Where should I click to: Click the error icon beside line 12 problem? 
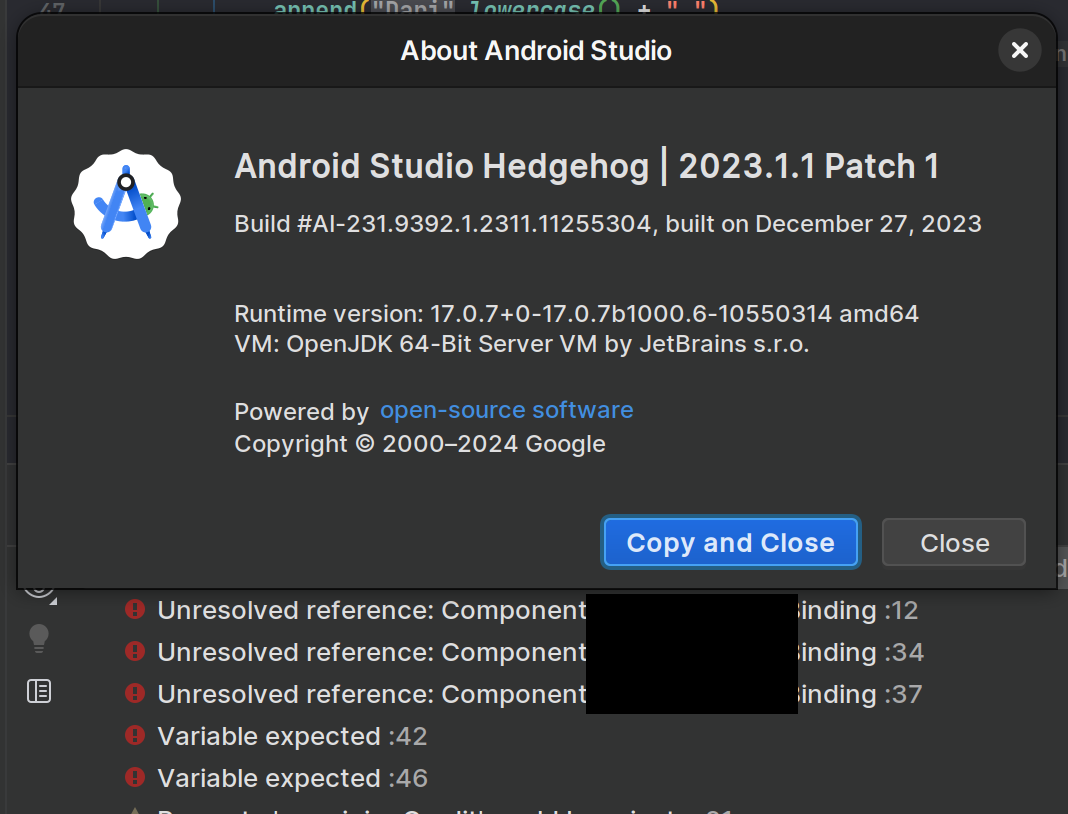click(x=135, y=610)
